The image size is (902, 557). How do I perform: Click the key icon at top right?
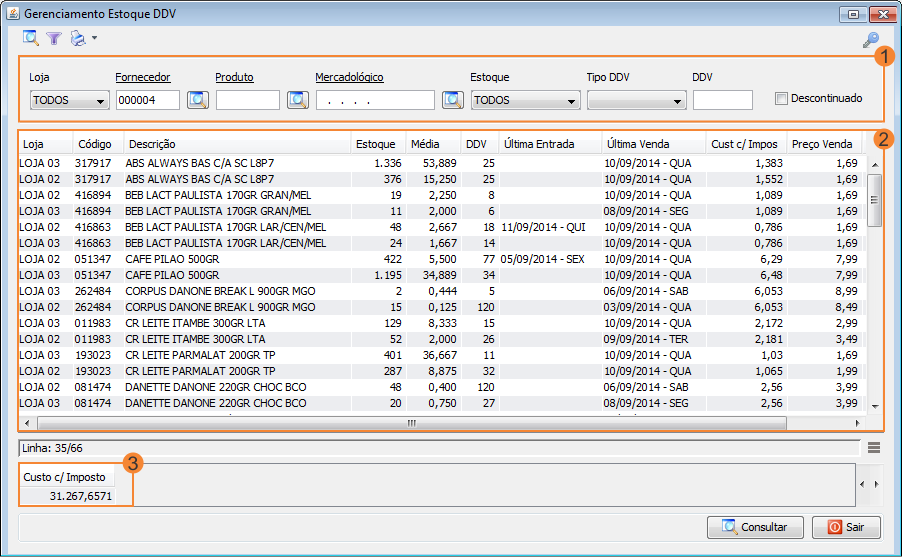pos(871,40)
